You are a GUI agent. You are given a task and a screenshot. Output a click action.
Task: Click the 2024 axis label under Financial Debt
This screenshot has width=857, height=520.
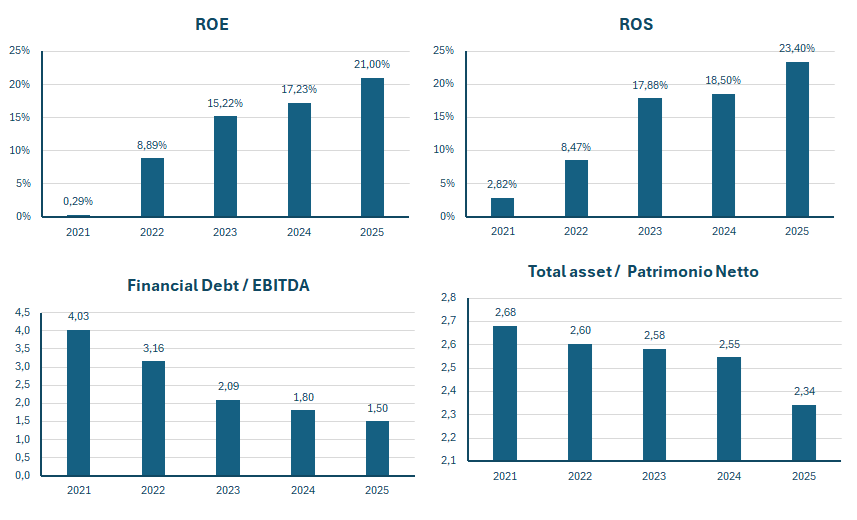point(303,490)
